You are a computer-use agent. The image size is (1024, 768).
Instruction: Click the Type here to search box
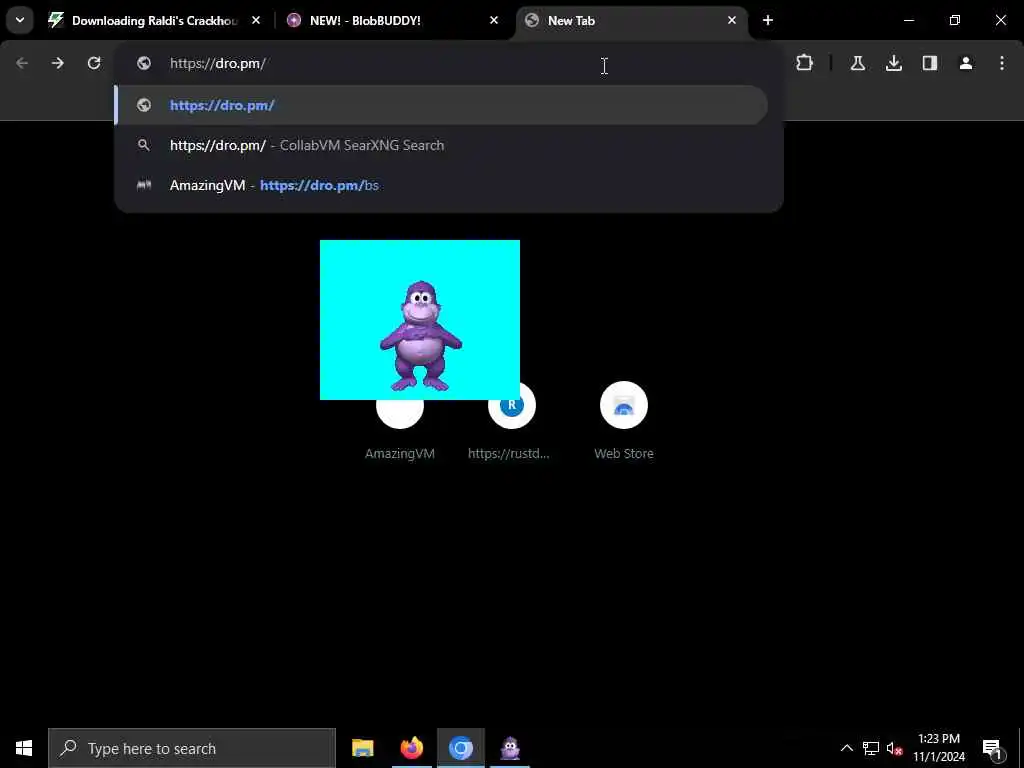coord(192,748)
